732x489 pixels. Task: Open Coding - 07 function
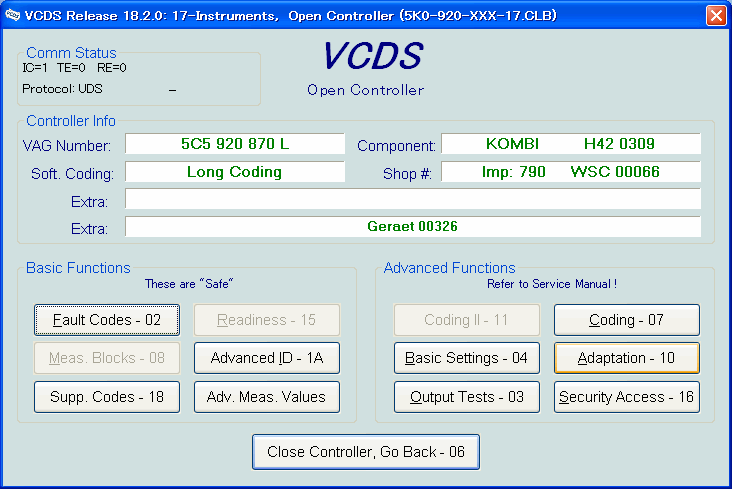(626, 320)
